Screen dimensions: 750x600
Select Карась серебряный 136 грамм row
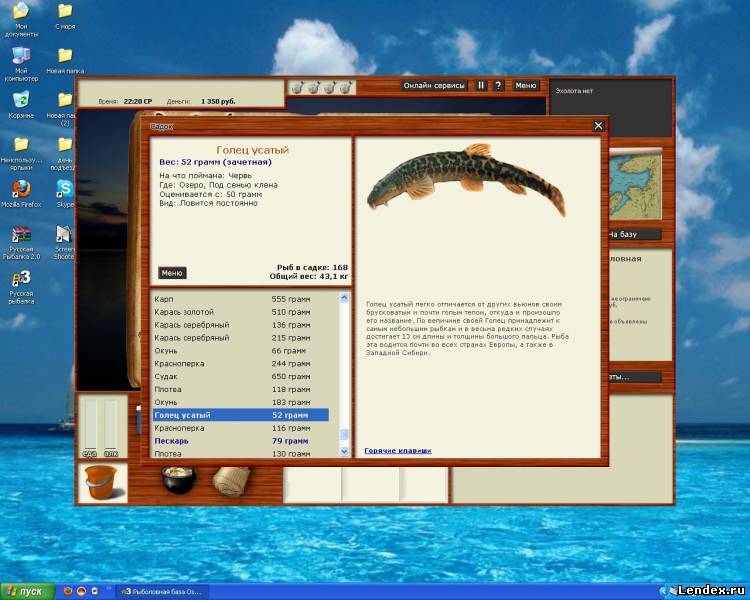[x=241, y=325]
